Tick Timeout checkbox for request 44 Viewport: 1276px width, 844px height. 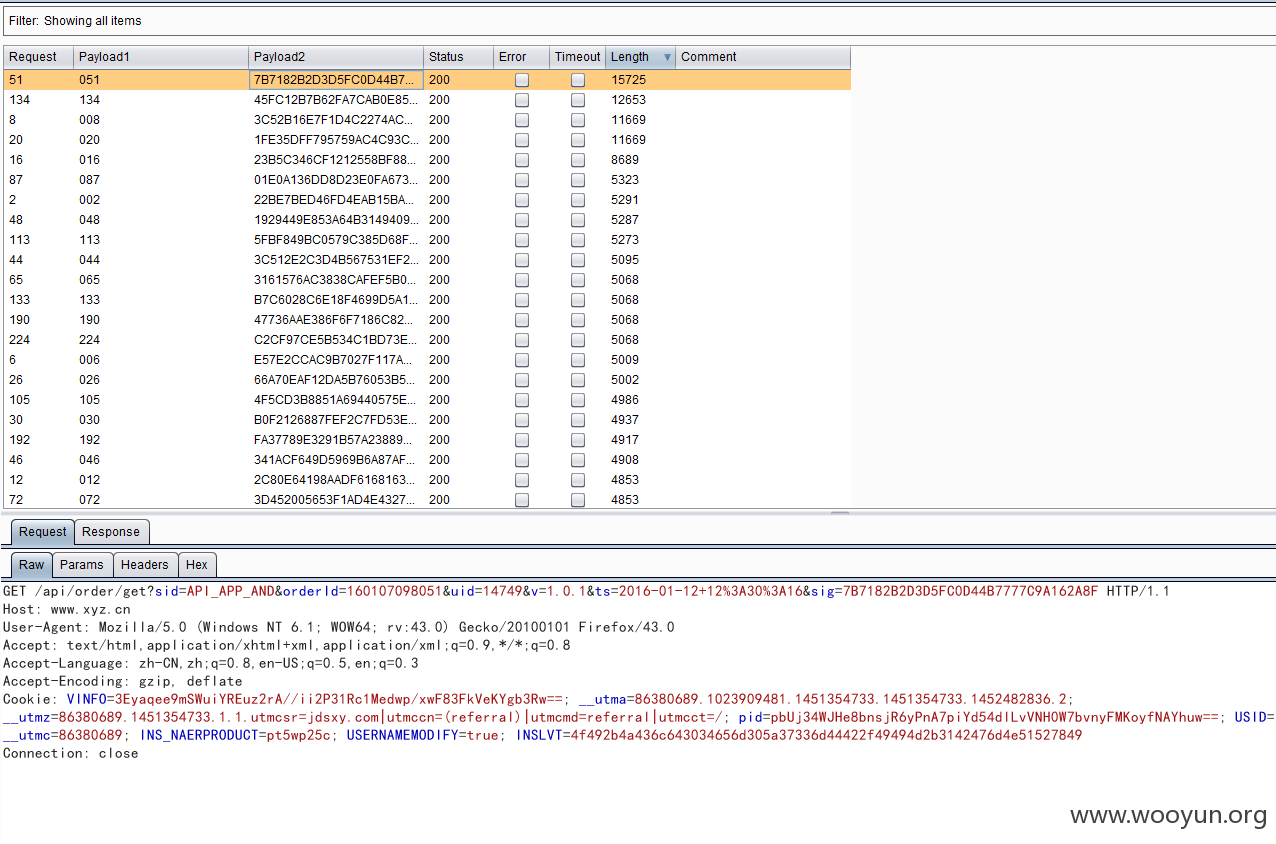pos(578,260)
